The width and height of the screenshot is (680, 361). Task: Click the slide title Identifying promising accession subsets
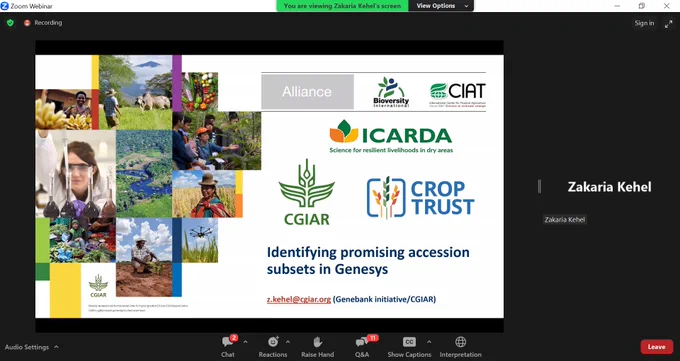(368, 260)
